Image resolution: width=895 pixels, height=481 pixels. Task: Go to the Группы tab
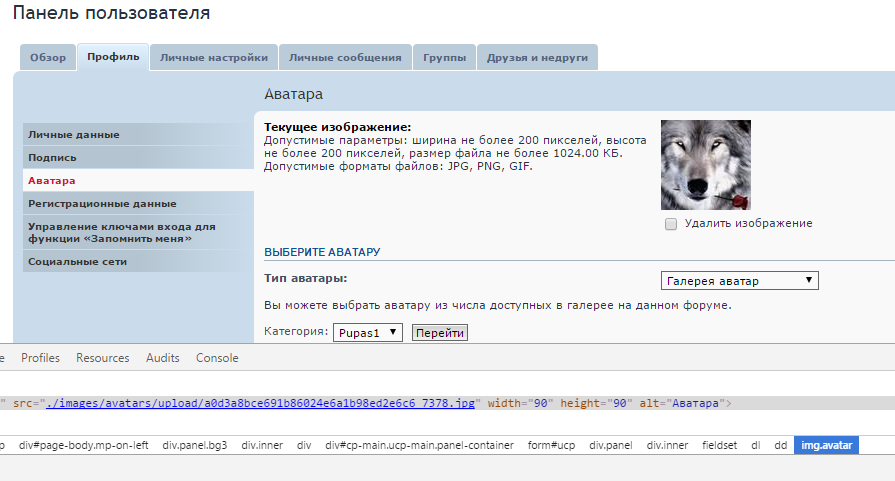444,57
